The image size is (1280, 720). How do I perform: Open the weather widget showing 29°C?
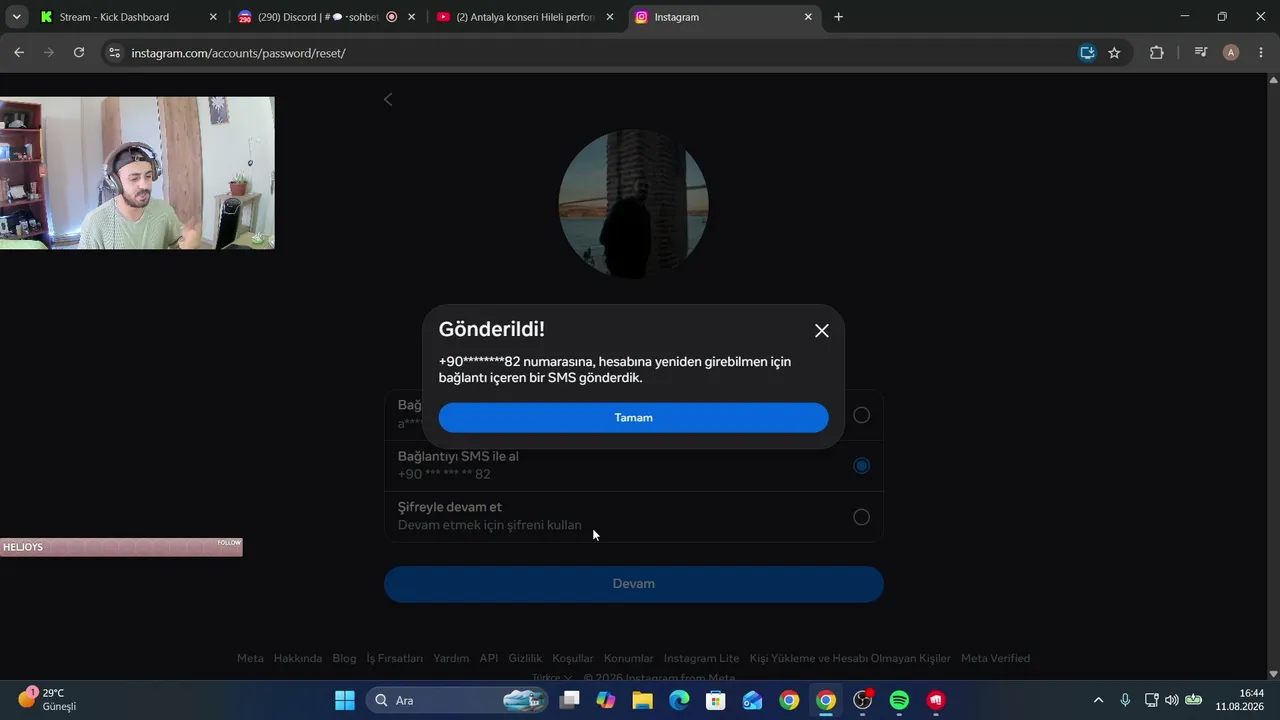pos(47,700)
